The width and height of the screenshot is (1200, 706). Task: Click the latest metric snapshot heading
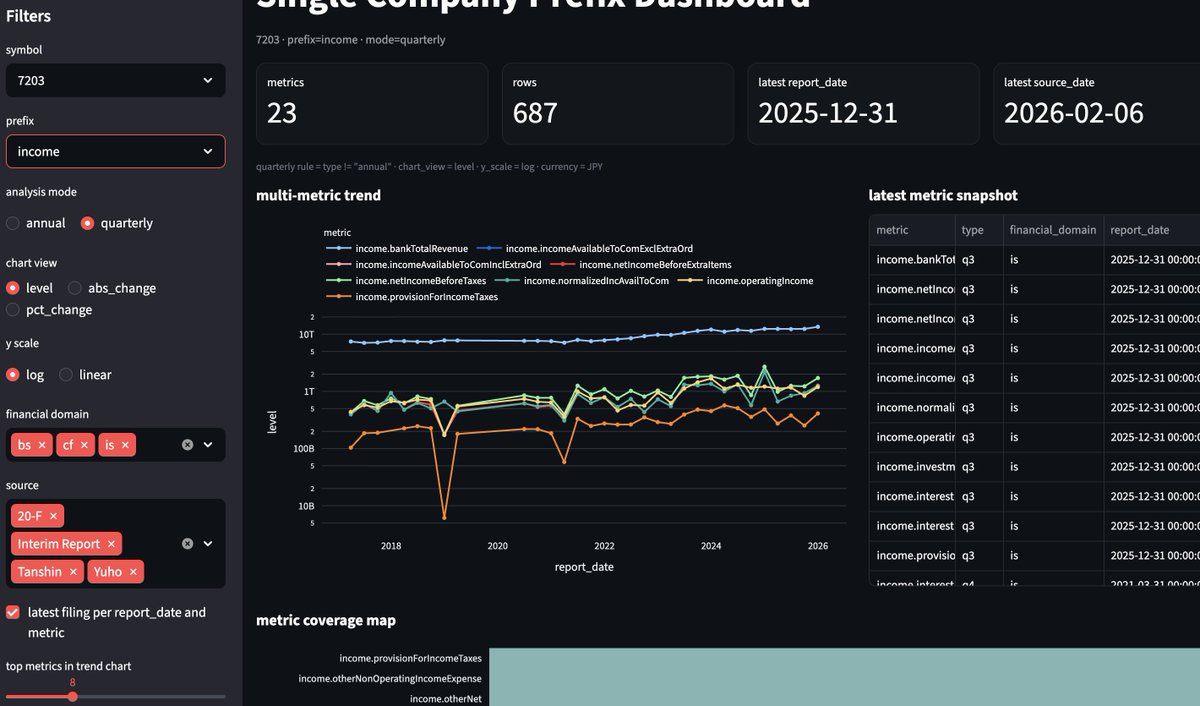coord(943,195)
